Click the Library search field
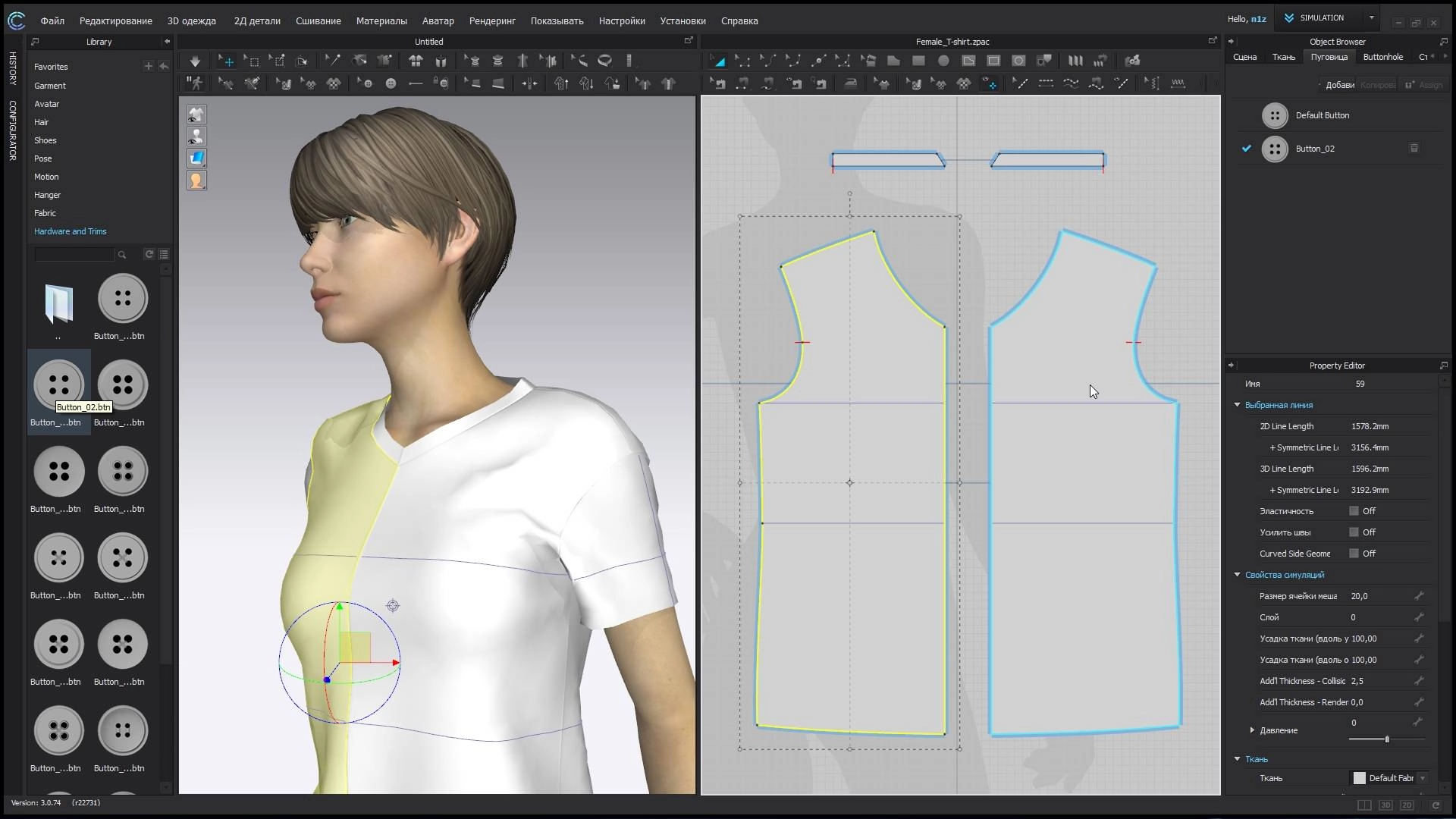This screenshot has width=1456, height=819. (x=74, y=255)
